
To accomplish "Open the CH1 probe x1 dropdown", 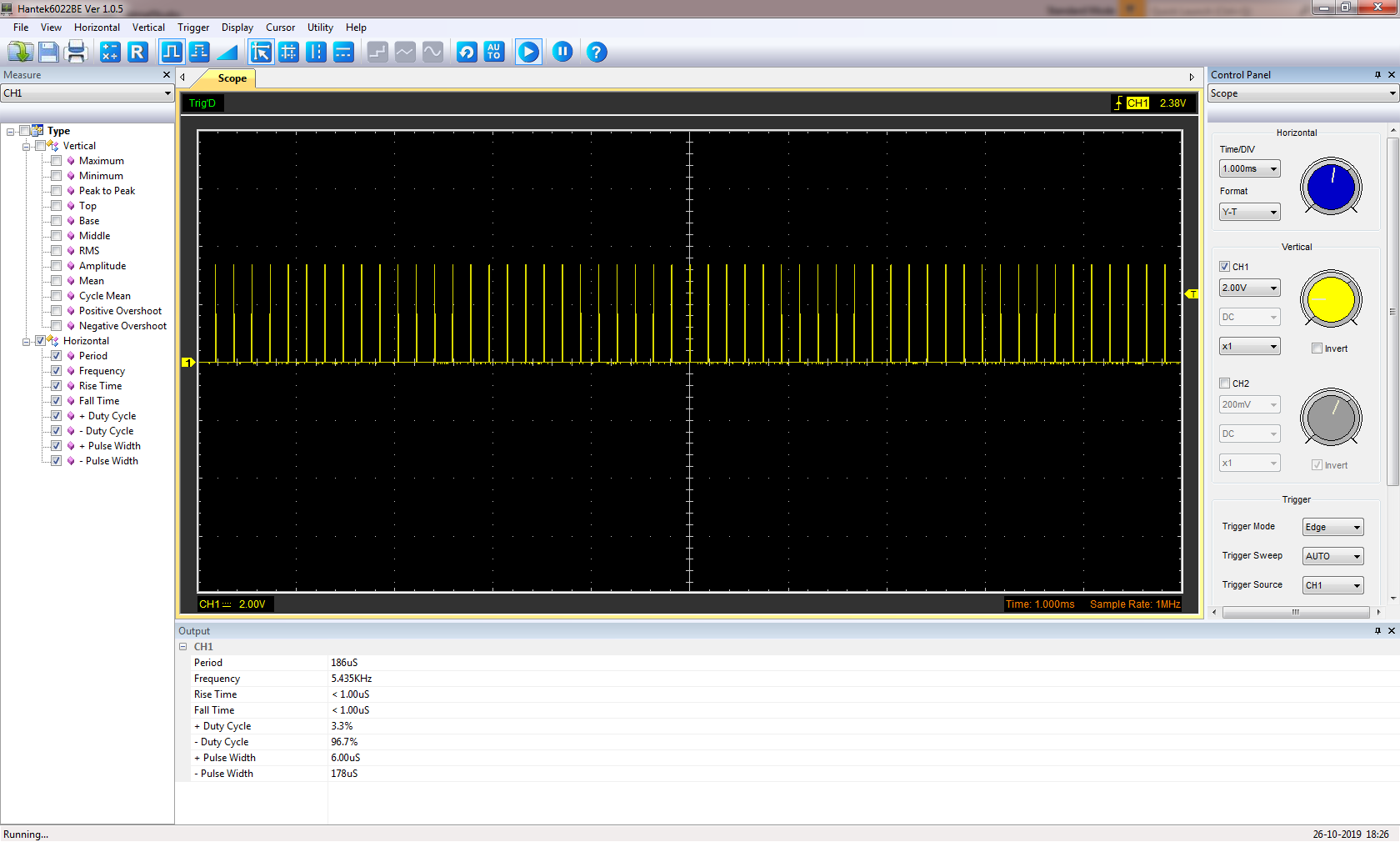I will tap(1249, 347).
